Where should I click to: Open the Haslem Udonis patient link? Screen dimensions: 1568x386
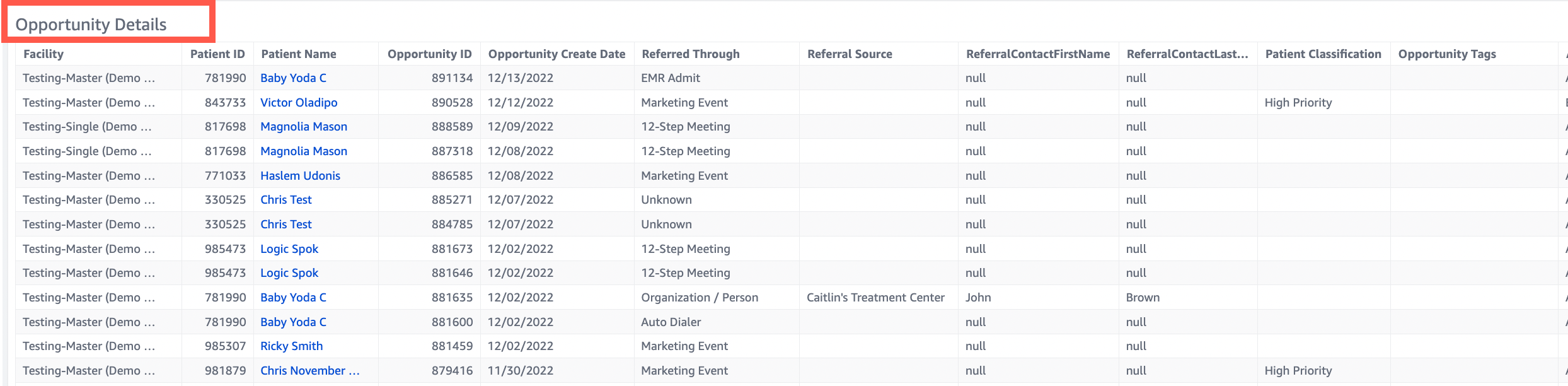pos(300,175)
